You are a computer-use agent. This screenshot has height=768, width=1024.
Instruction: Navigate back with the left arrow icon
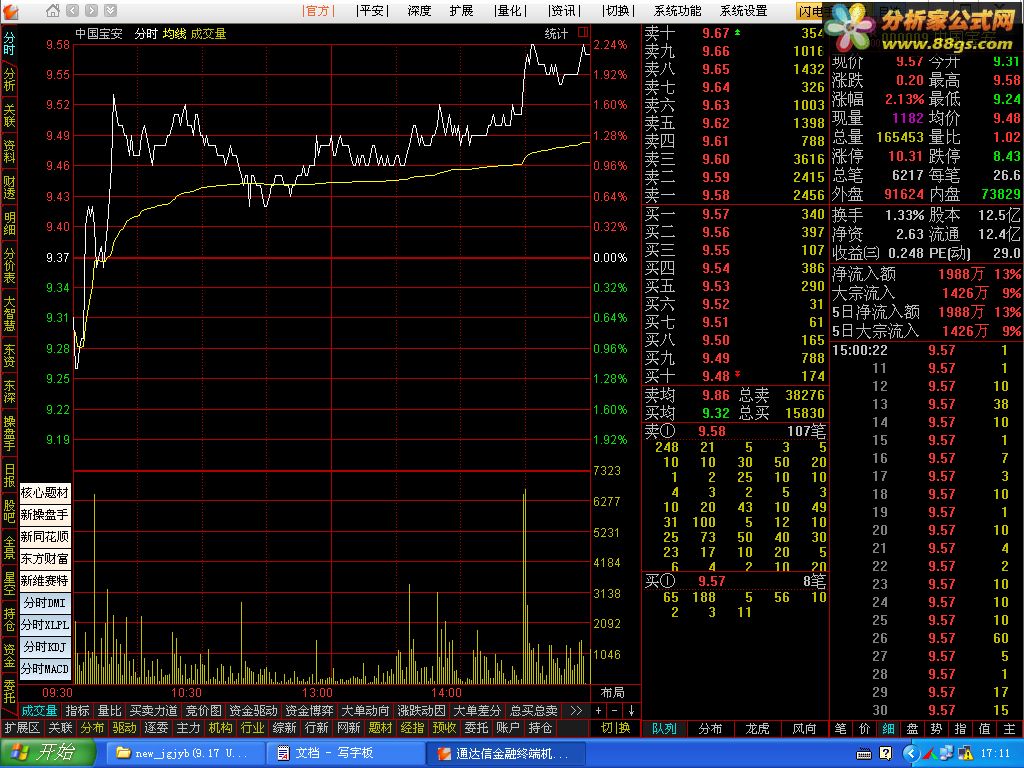(72, 10)
